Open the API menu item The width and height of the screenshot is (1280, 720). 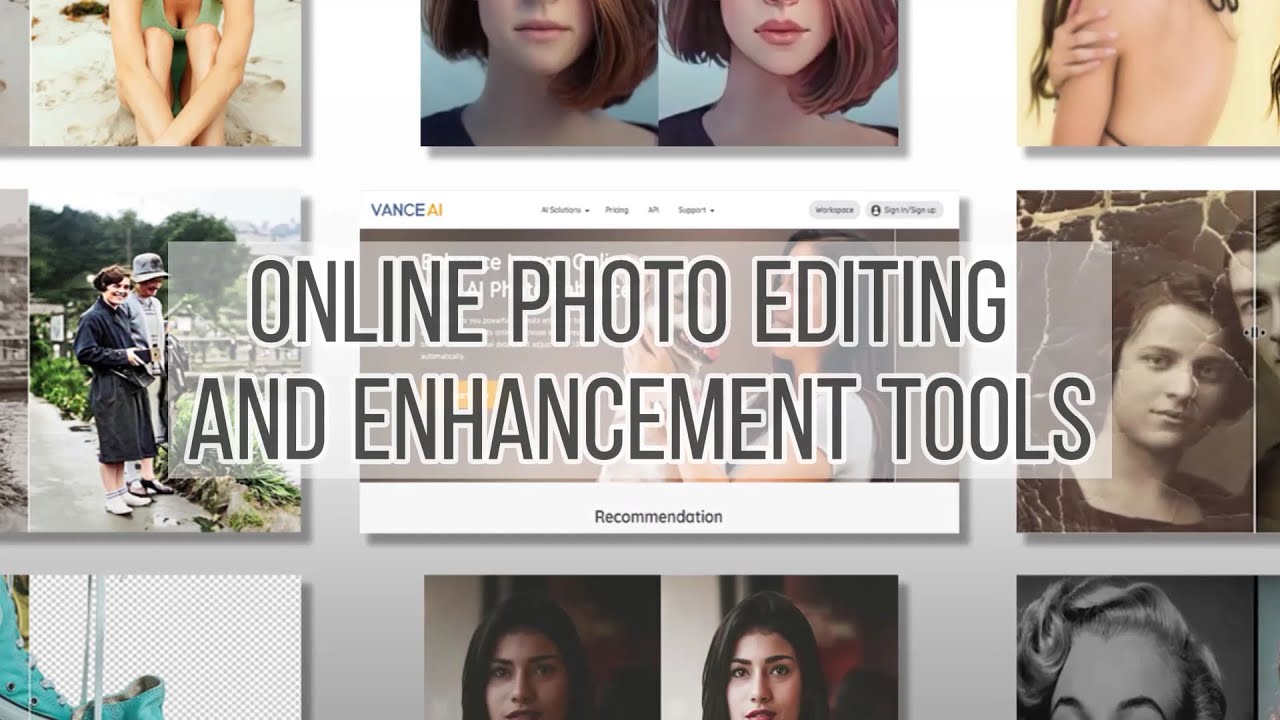[x=653, y=210]
